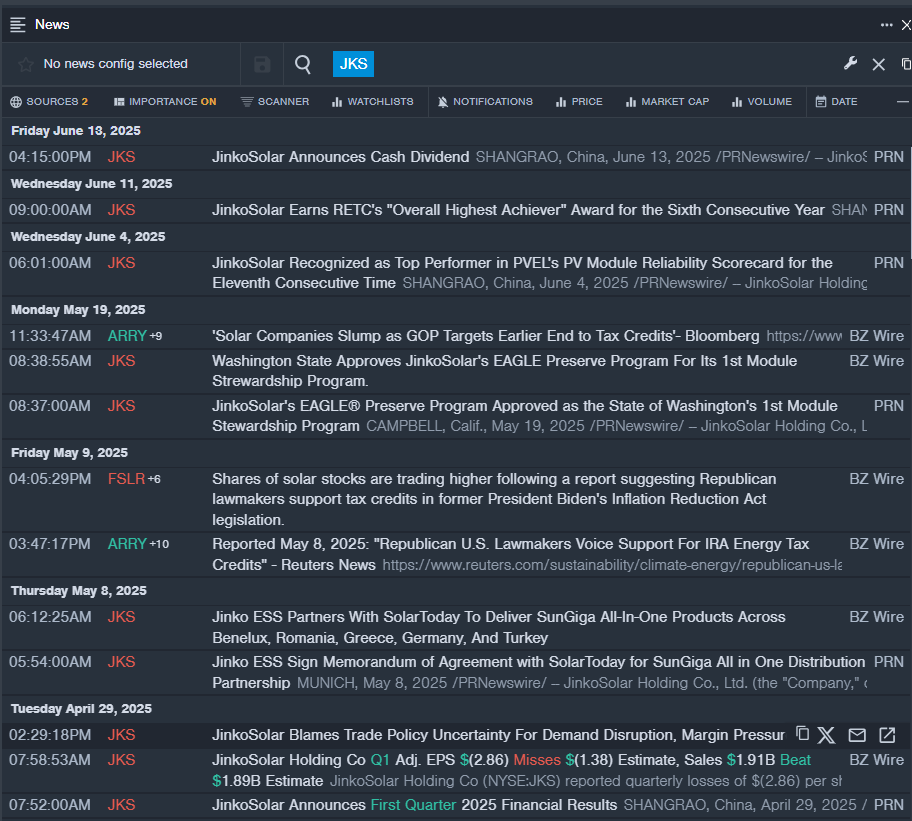The image size is (912, 821).
Task: Open the Sources filter
Action: (x=49, y=102)
